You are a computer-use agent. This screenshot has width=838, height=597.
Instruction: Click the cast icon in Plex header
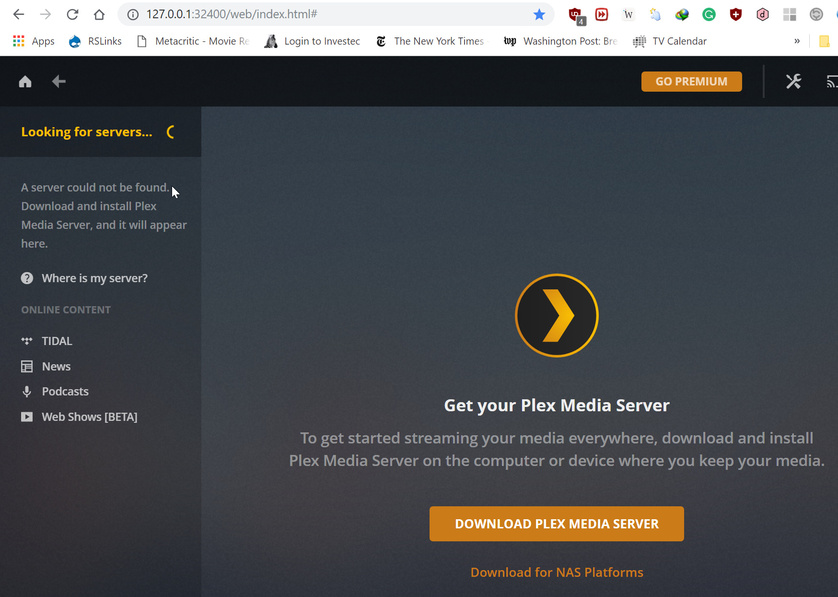tap(832, 81)
